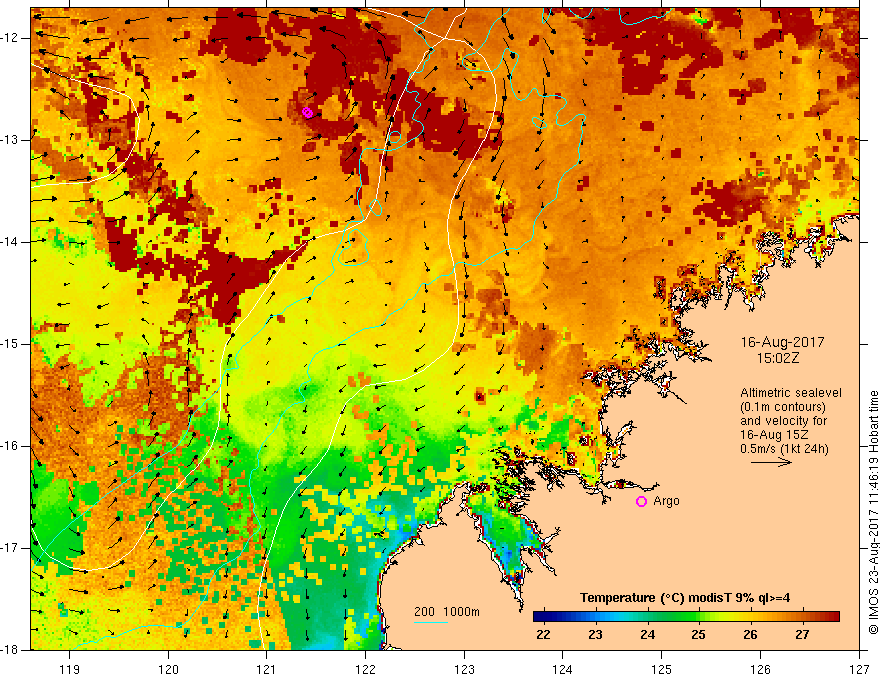880x680 pixels.
Task: Click the '(0.1m contours)' text line
Action: pyautogui.click(x=783, y=407)
